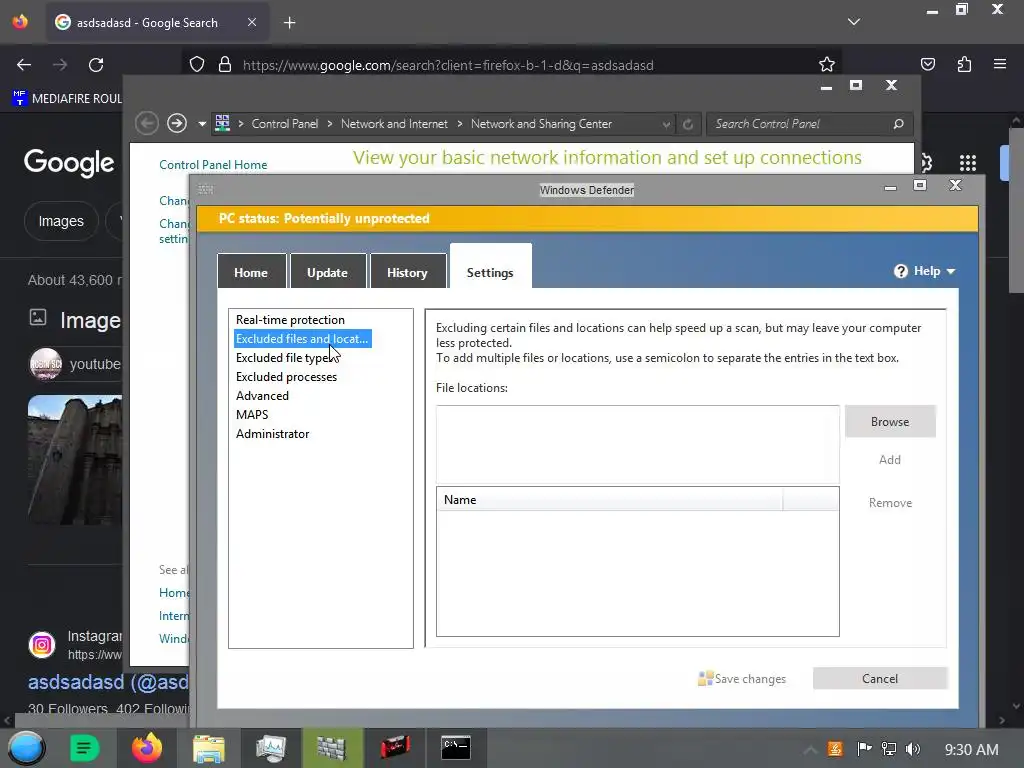
Task: Select Excluded file types entry
Action: [286, 358]
